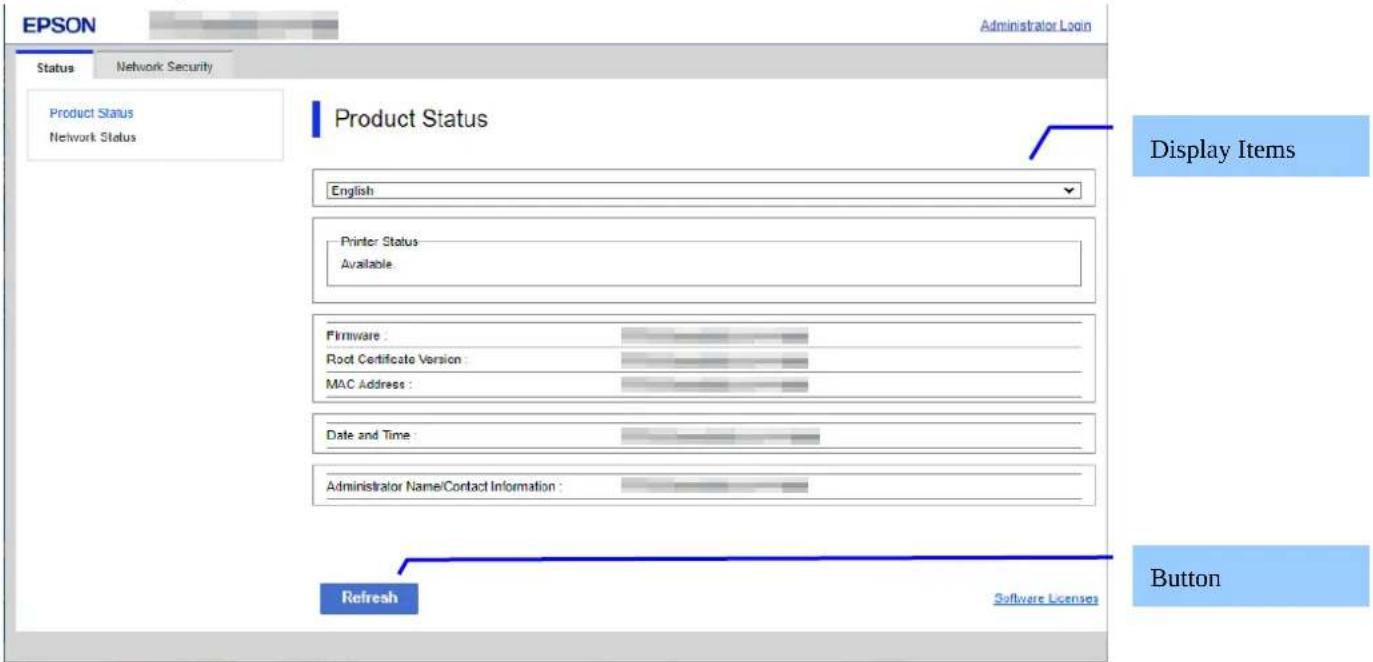Switch to the Network Security tab
The height and width of the screenshot is (662, 1373).
click(x=164, y=66)
